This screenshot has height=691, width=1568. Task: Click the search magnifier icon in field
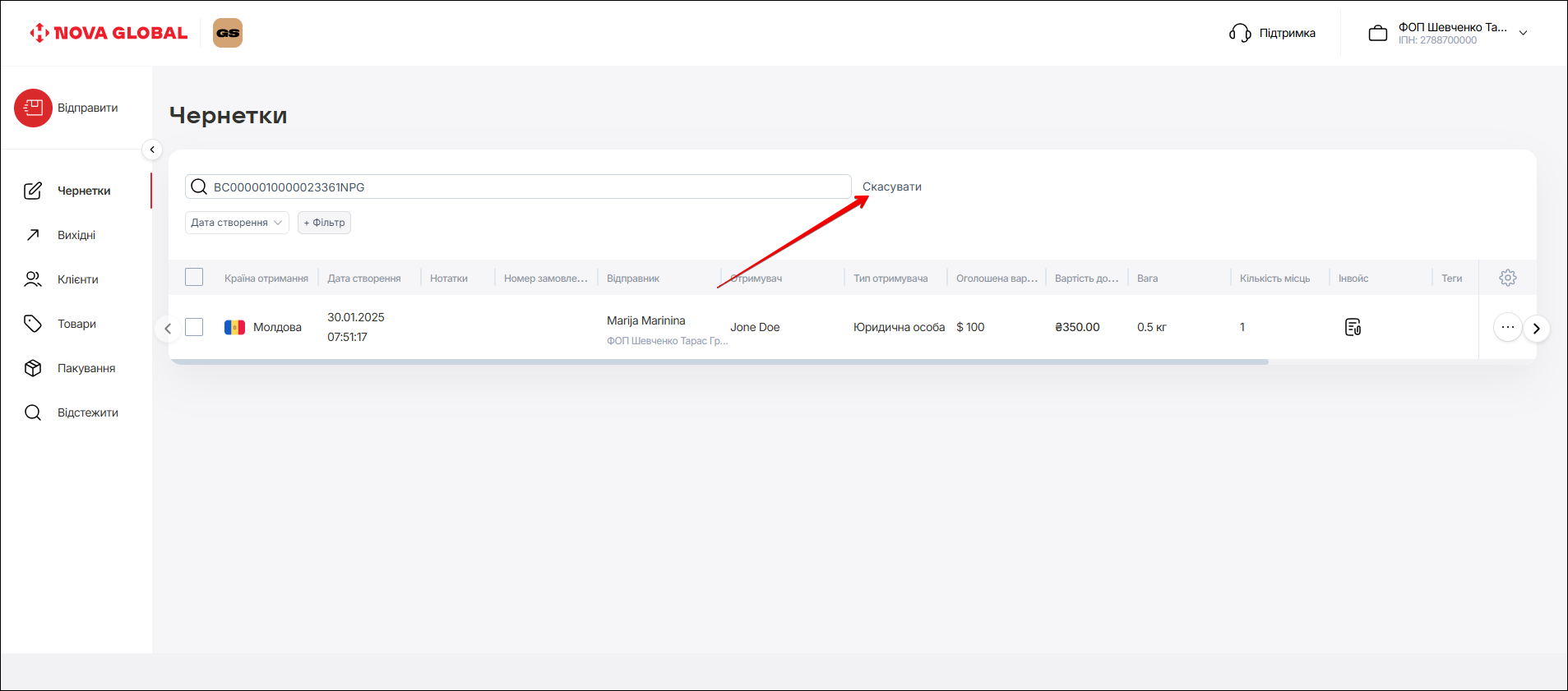pos(199,187)
